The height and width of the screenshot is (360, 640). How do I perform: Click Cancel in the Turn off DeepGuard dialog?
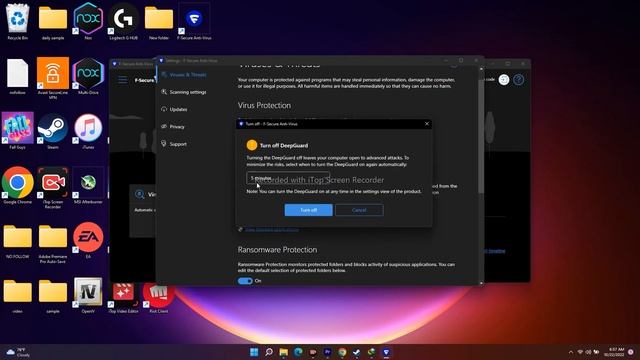pyautogui.click(x=359, y=210)
